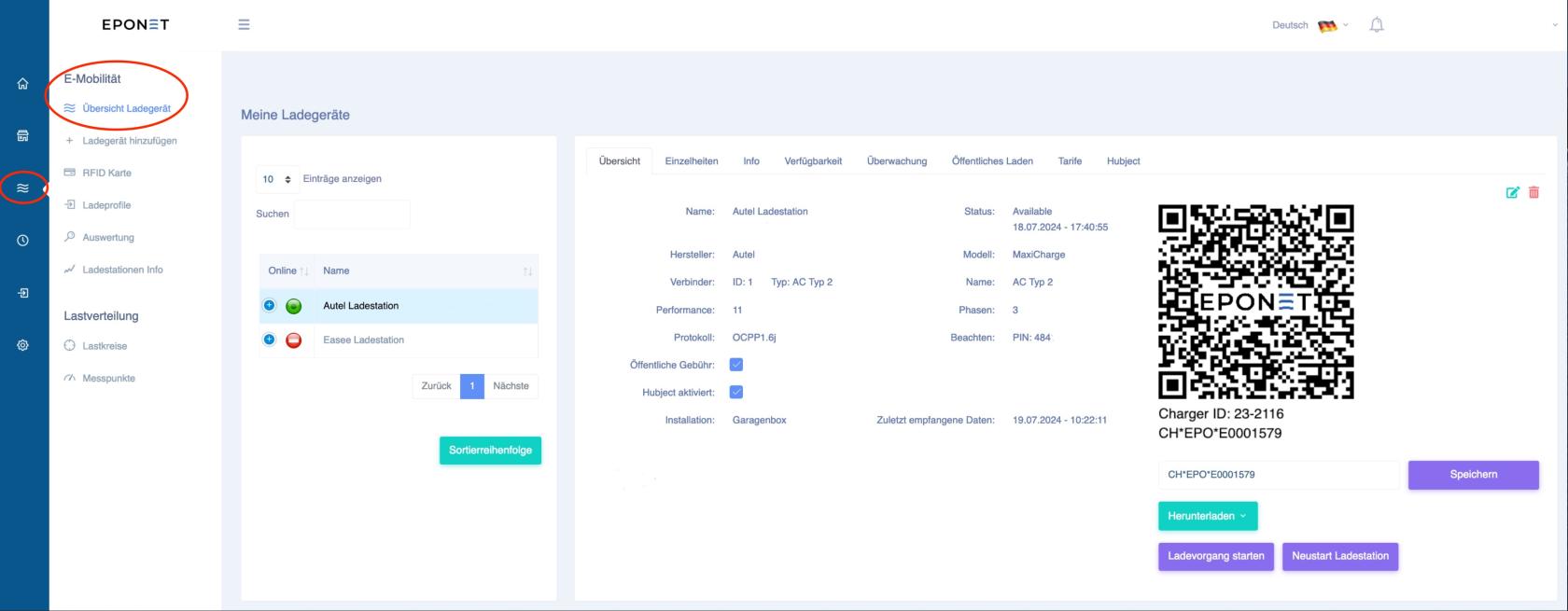This screenshot has height=611, width=1568.
Task: Click the PIN: 484 note
Action: coord(1031,338)
